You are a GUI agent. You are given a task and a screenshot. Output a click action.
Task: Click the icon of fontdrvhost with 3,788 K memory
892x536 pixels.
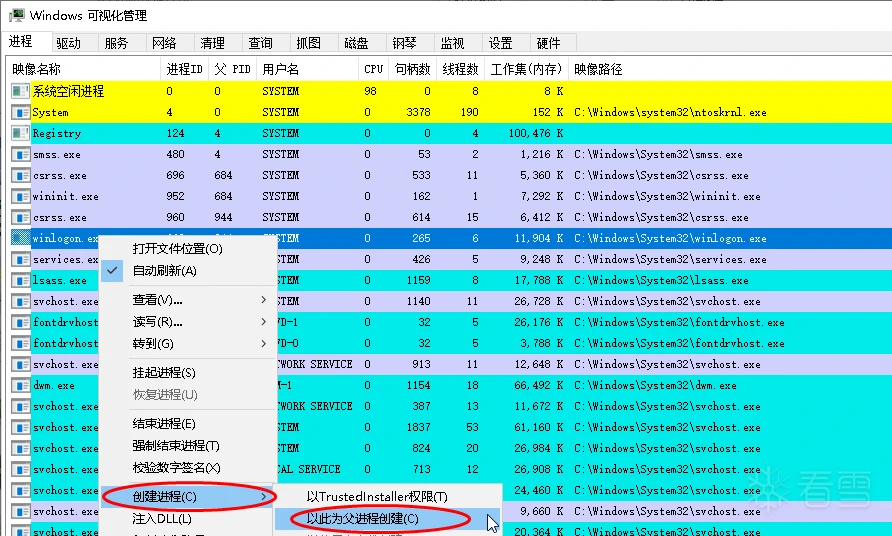20,343
